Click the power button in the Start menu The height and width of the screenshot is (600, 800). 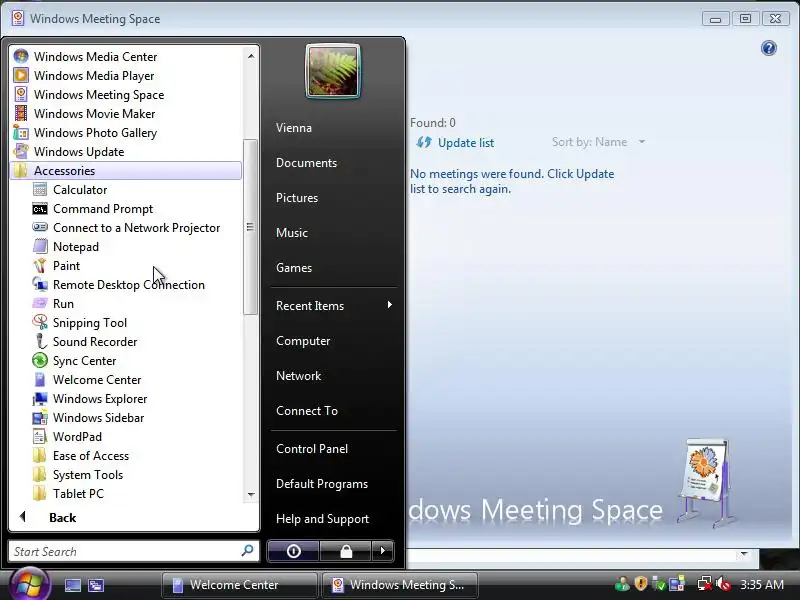pyautogui.click(x=293, y=551)
